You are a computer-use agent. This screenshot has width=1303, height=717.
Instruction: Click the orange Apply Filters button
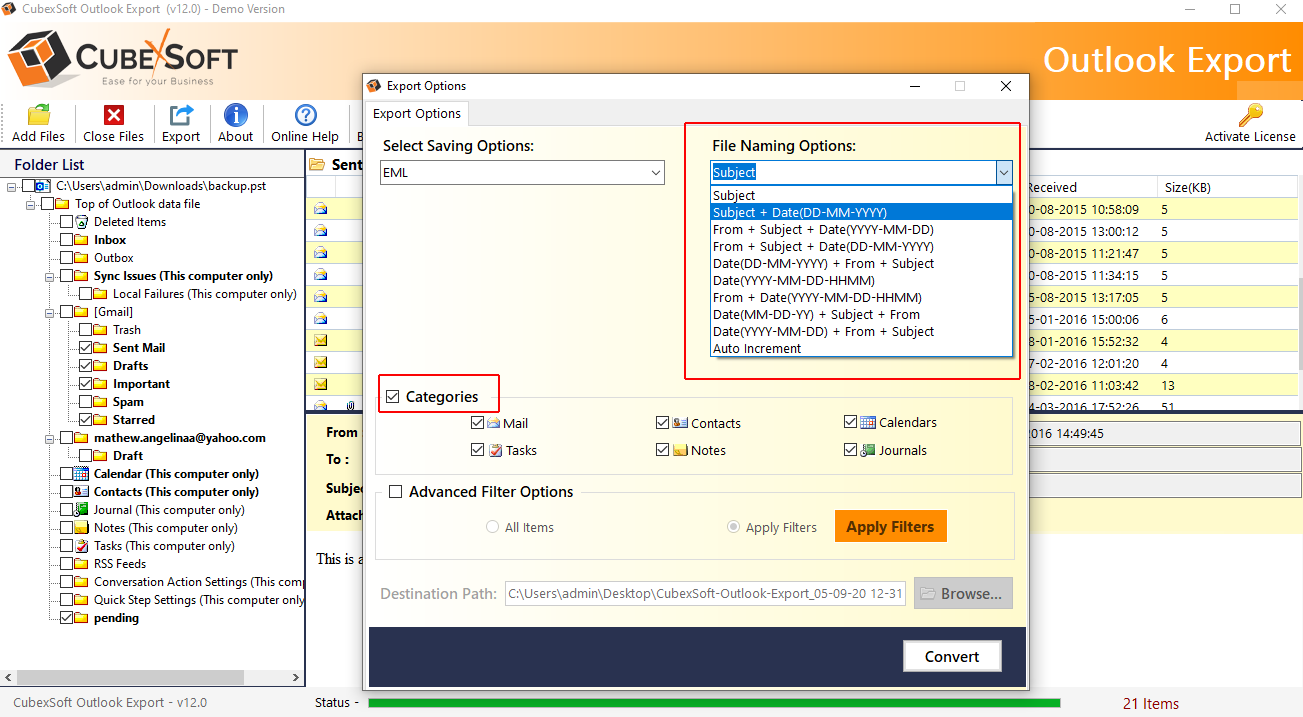pos(890,526)
